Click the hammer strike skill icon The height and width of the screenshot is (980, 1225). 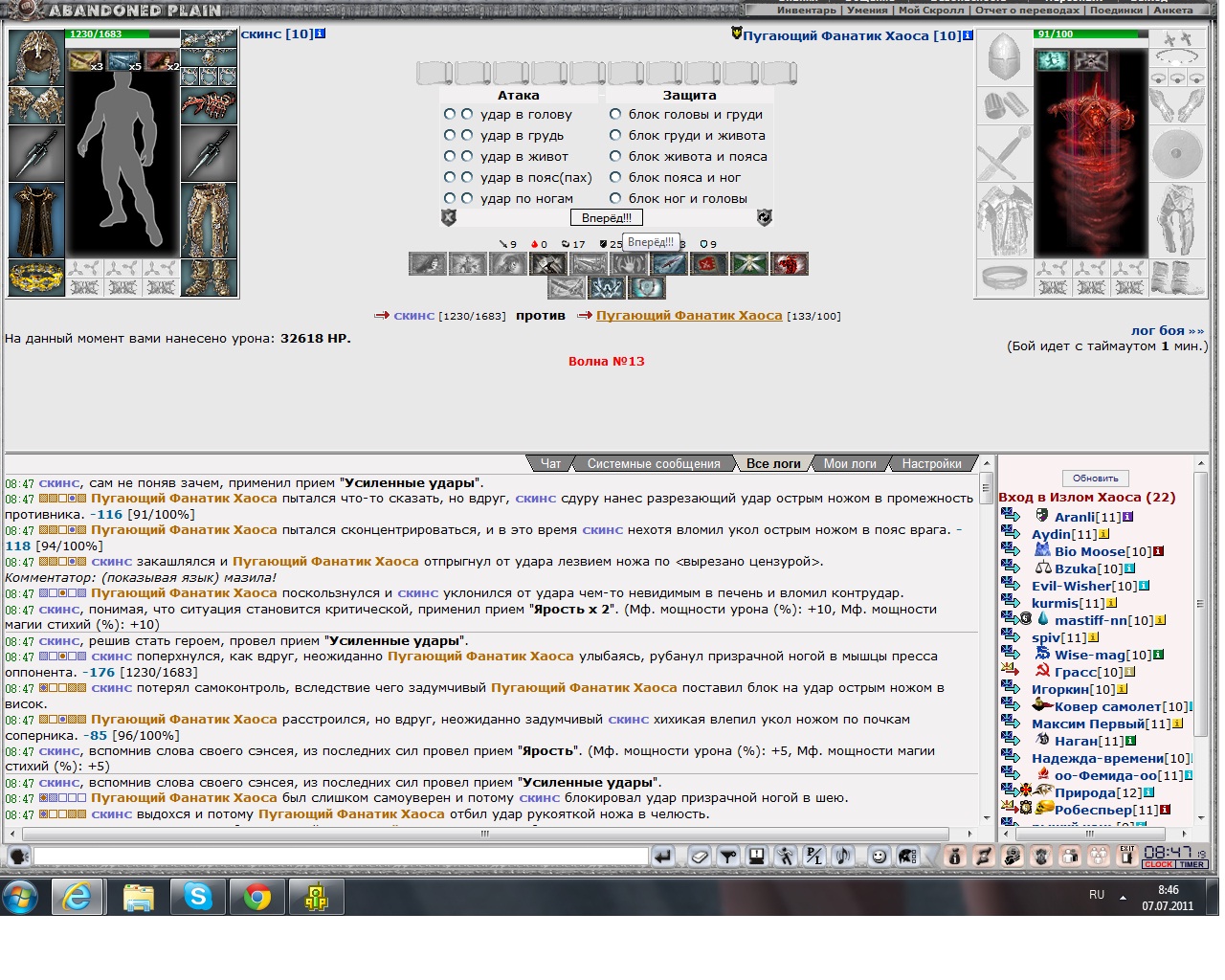[x=549, y=263]
